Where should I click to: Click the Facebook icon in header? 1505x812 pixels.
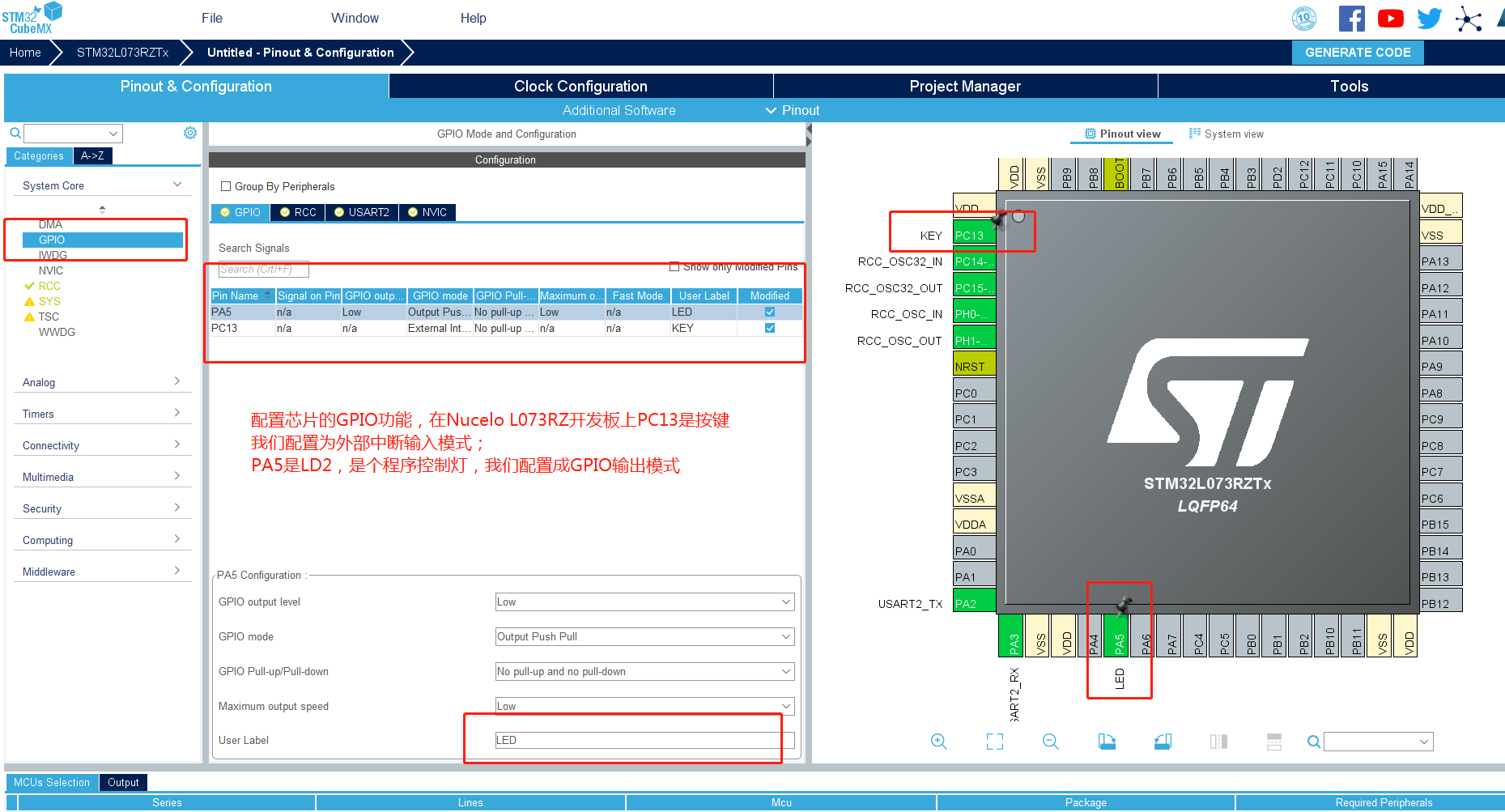coord(1351,19)
